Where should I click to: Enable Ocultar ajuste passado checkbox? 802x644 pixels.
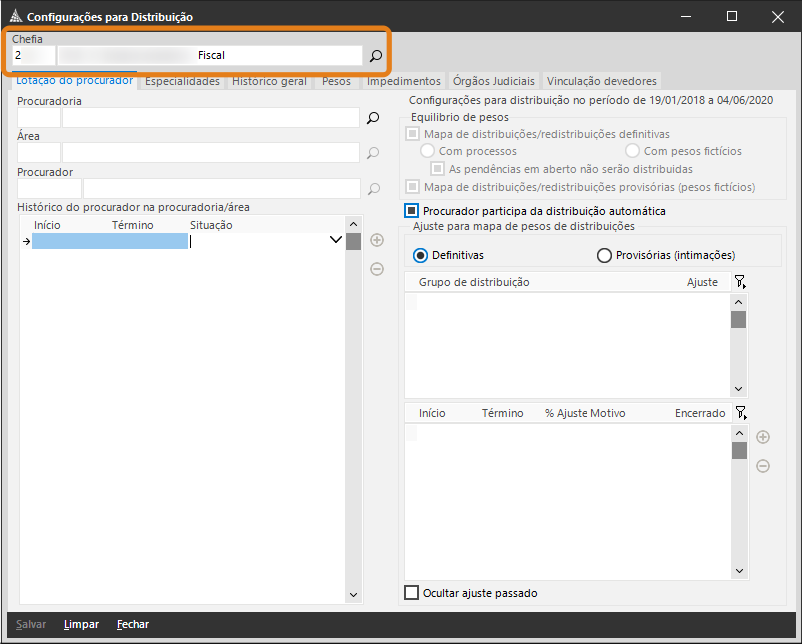coord(411,593)
